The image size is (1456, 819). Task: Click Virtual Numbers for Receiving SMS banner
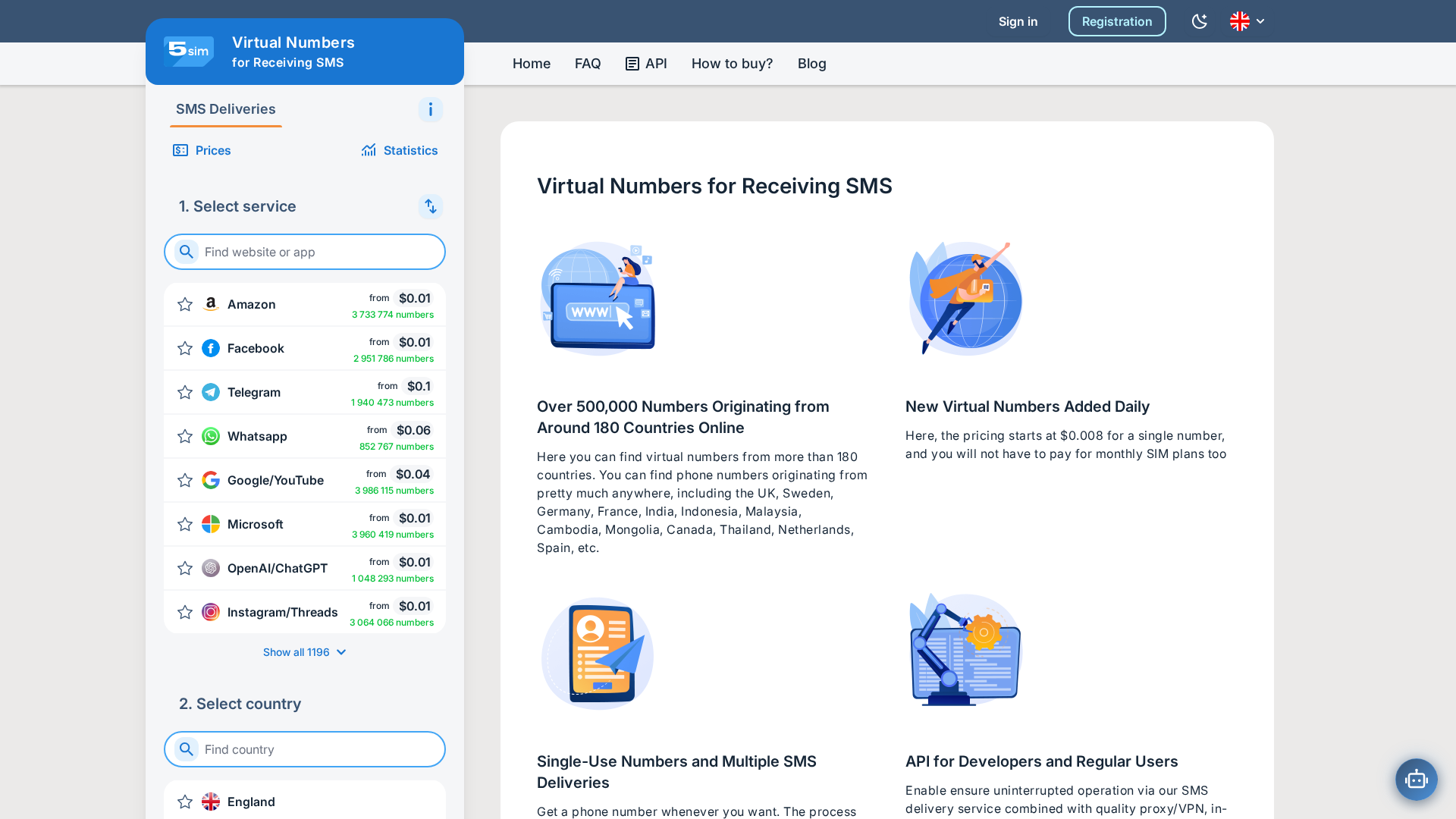305,52
